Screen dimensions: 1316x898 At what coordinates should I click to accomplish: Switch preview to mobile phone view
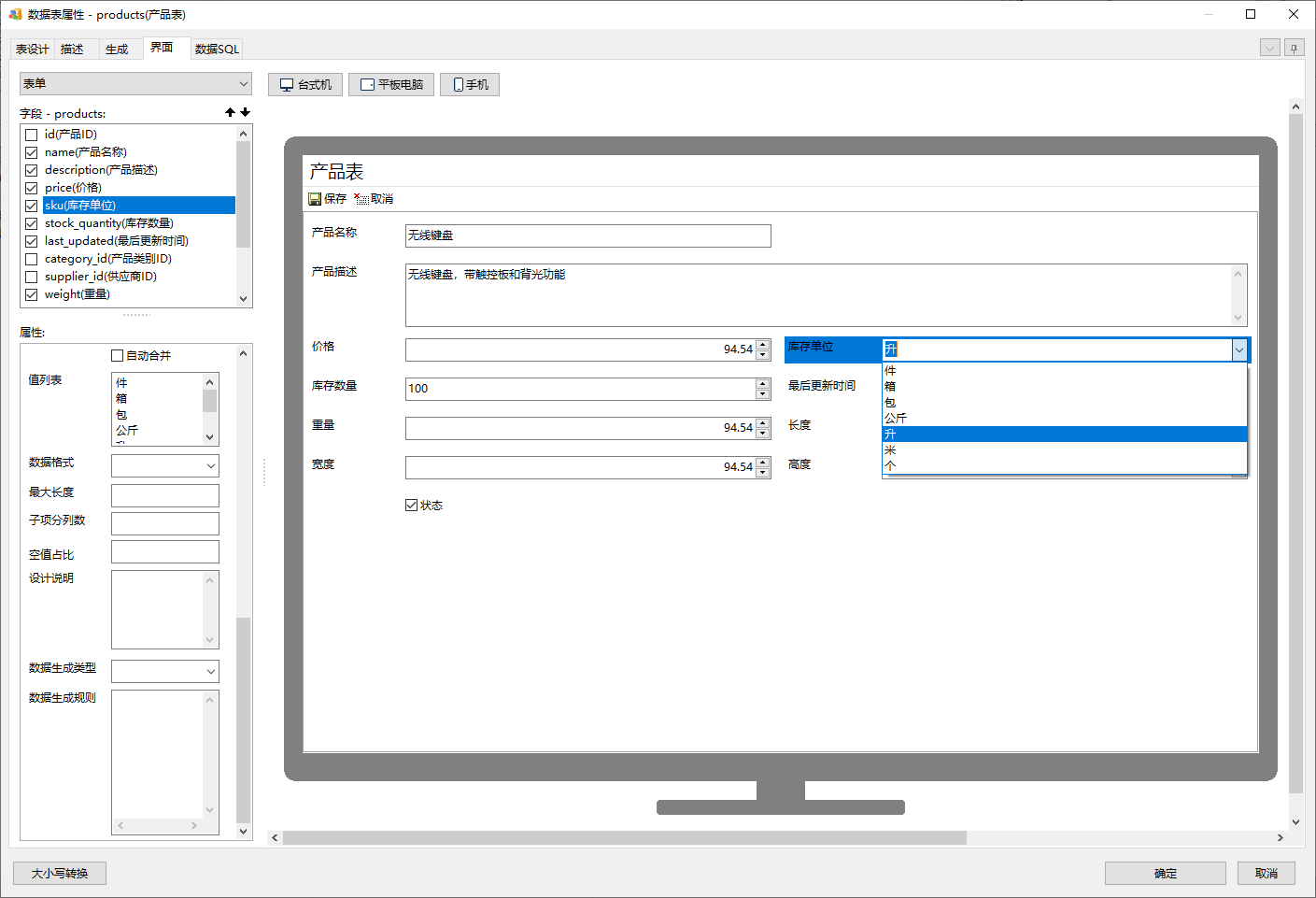coord(470,85)
